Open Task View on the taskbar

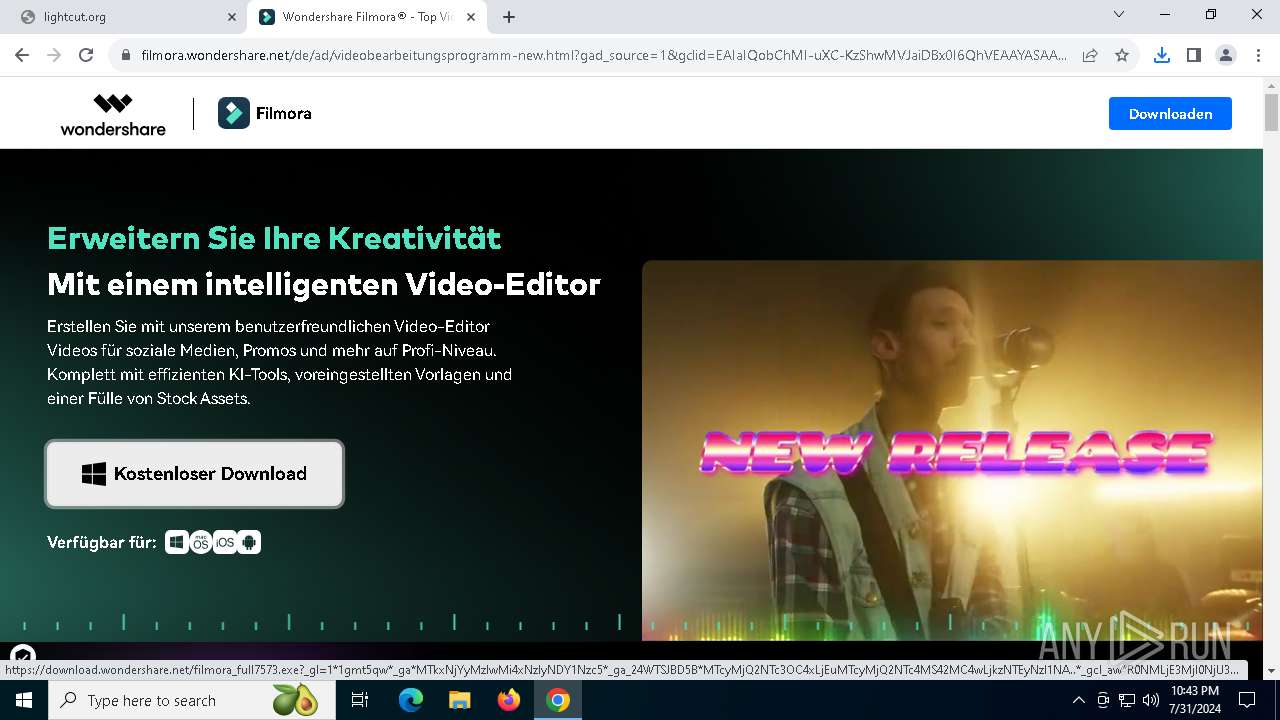click(360, 700)
